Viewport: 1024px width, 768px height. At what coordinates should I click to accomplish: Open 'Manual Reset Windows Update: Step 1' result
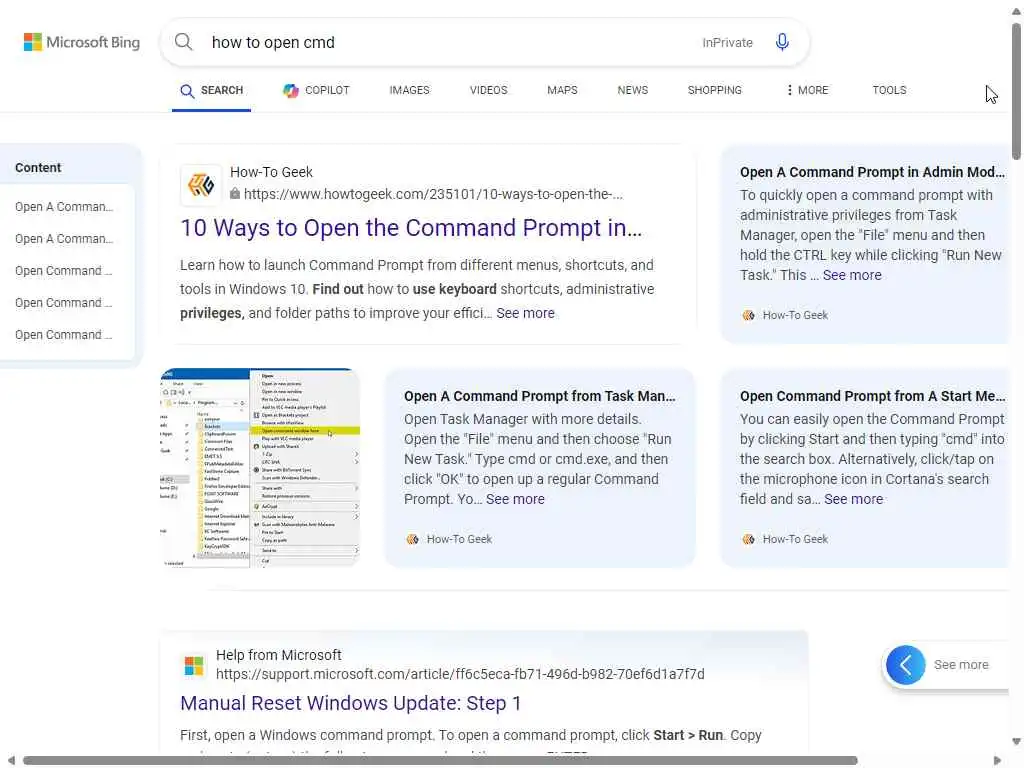(x=351, y=703)
